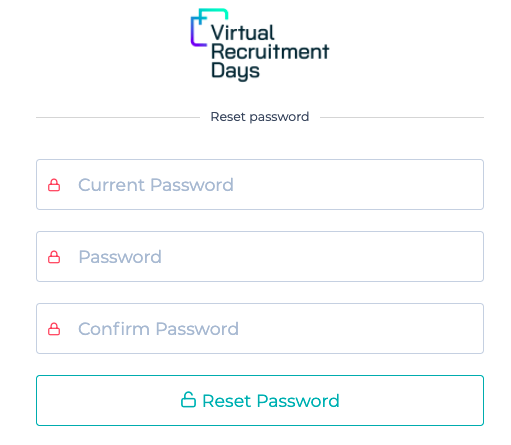
Task: Click the word "Virtual" in the logo
Action: (243, 33)
